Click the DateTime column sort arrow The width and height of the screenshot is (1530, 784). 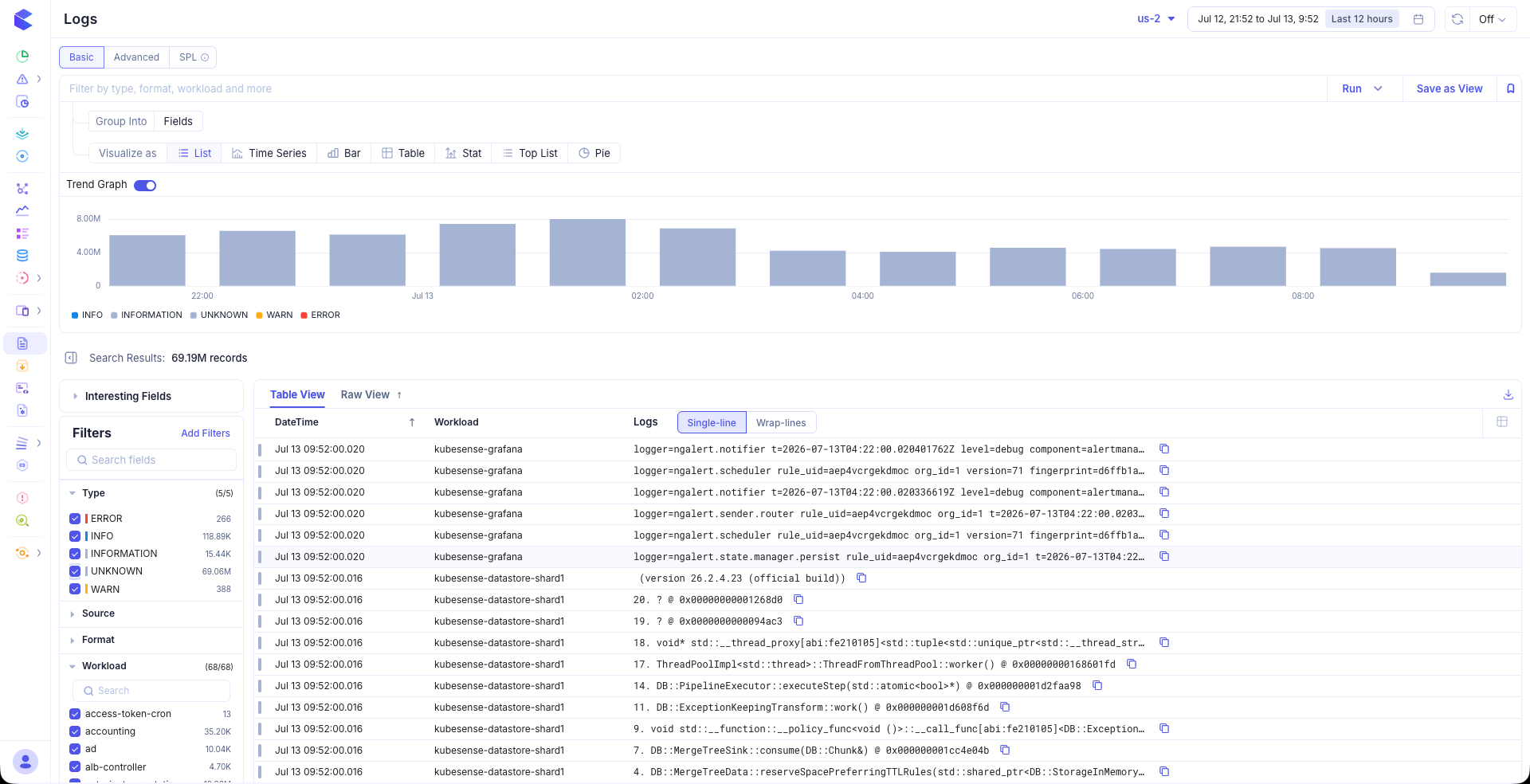pyautogui.click(x=412, y=422)
